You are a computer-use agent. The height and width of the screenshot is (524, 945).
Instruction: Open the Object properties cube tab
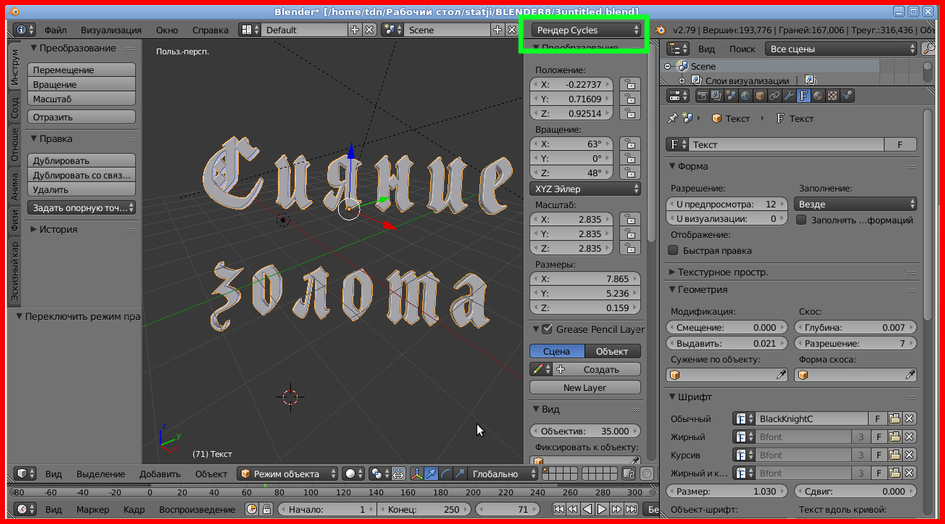tap(760, 96)
